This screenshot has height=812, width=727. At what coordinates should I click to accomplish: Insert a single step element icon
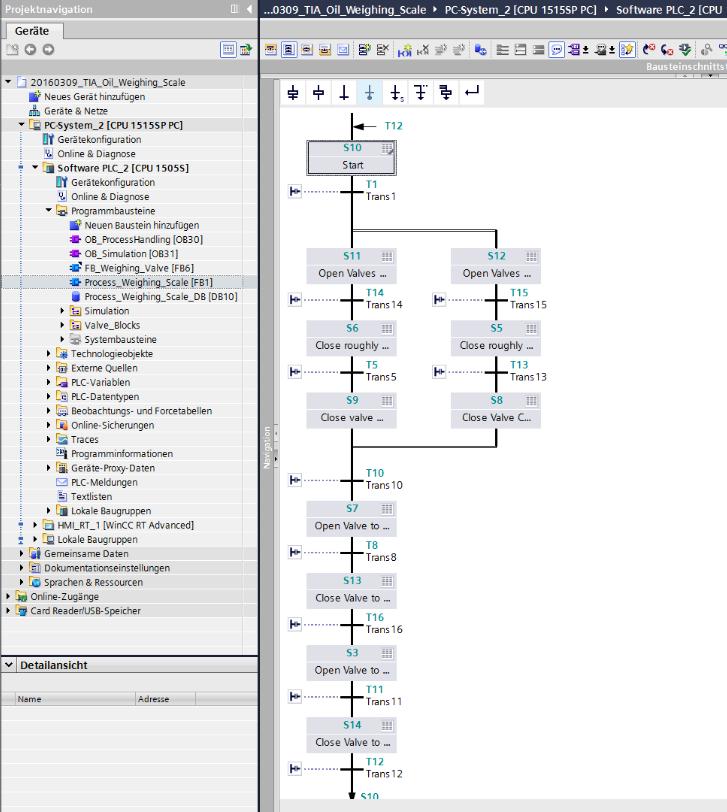pyautogui.click(x=318, y=93)
